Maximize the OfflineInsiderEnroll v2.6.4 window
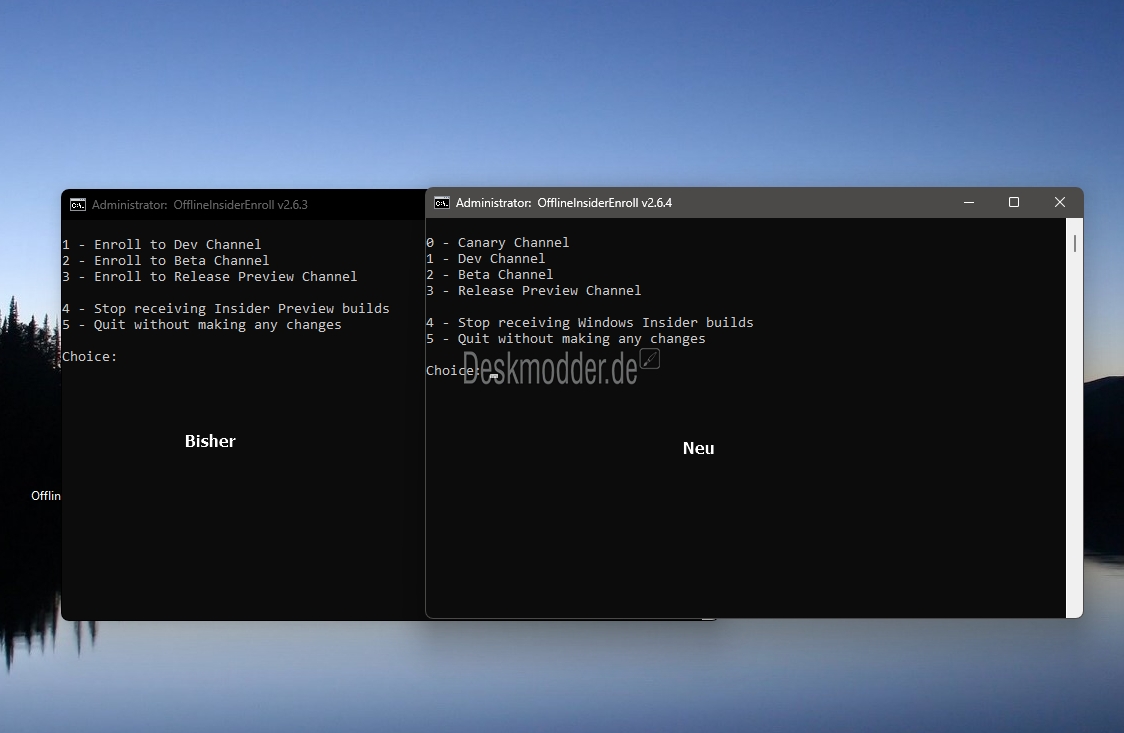Viewport: 1124px width, 733px height. [x=1014, y=203]
